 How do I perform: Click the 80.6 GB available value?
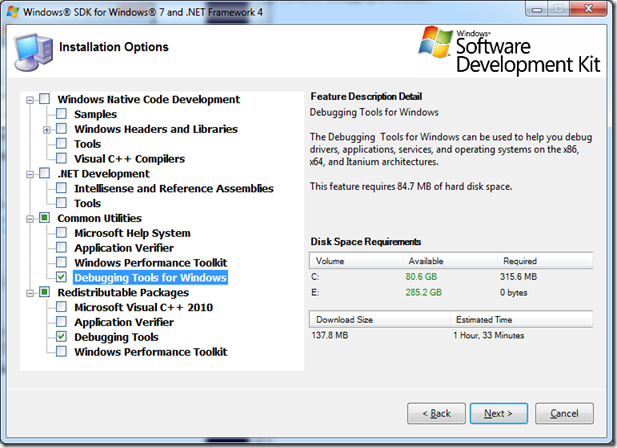(421, 277)
